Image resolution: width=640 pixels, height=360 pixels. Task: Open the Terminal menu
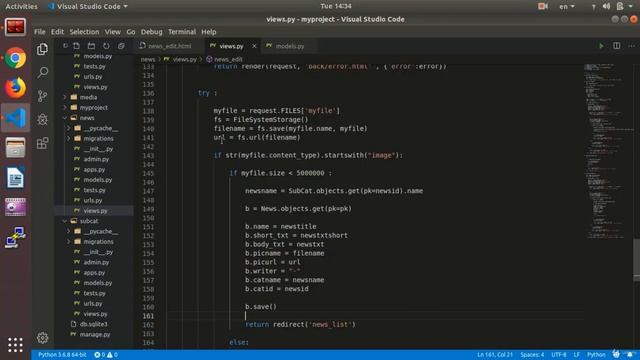[182, 32]
